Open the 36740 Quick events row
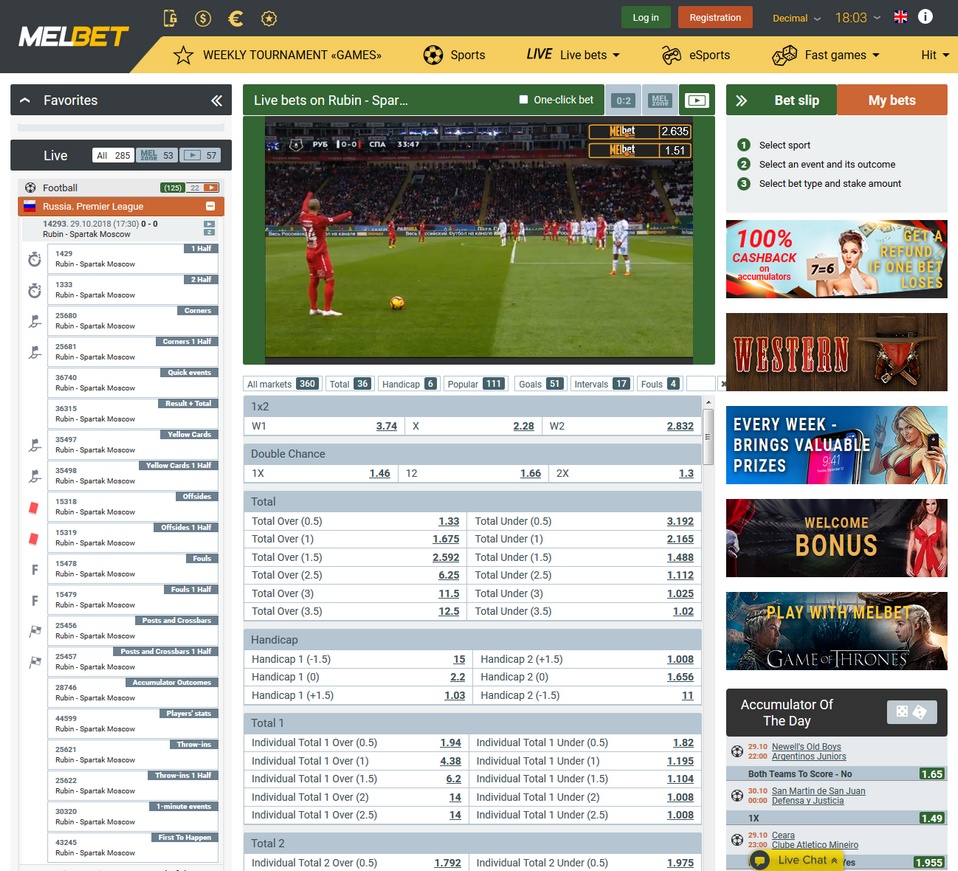This screenshot has height=871, width=958. pos(133,382)
